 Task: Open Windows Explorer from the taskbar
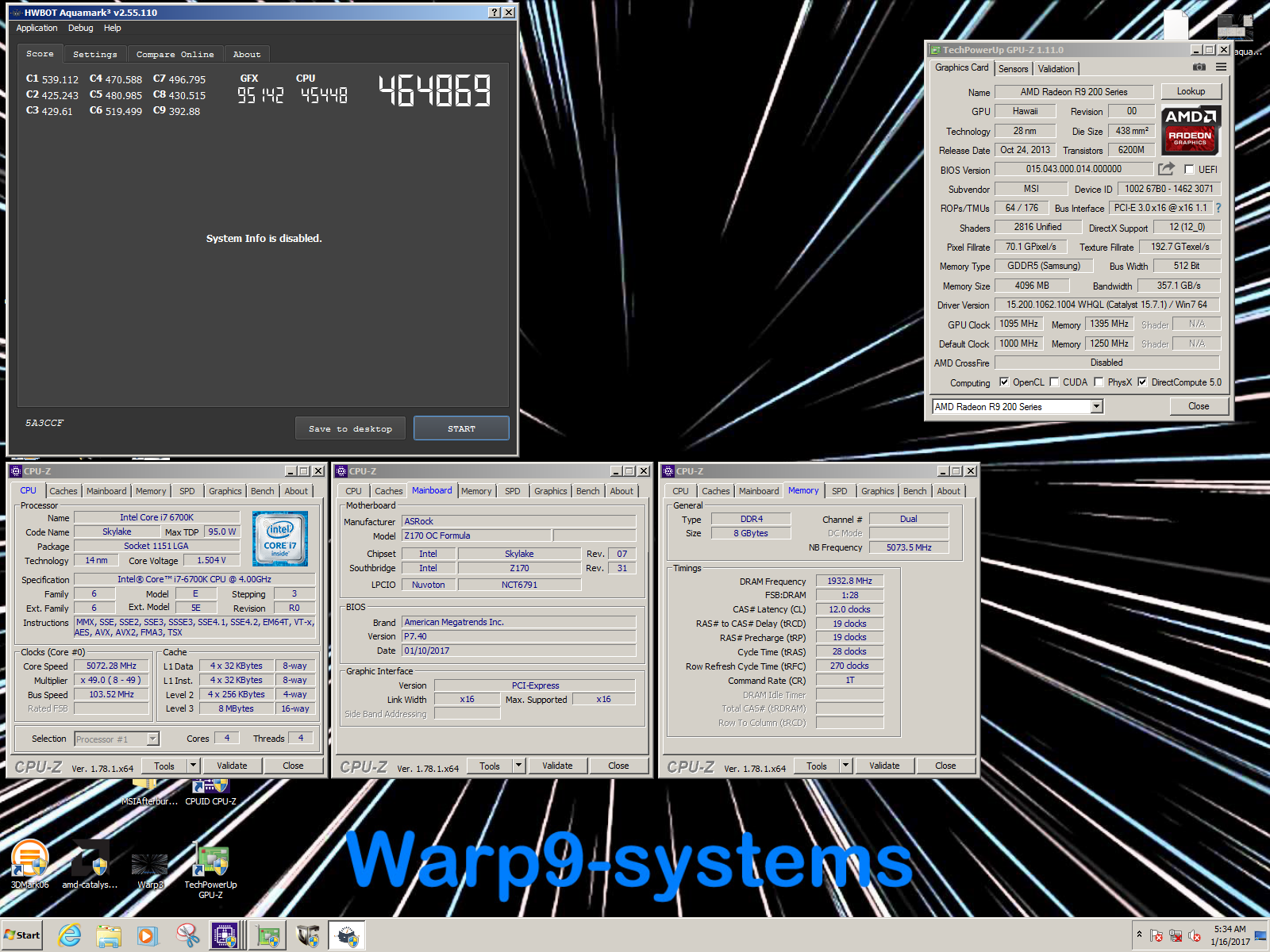coord(109,936)
